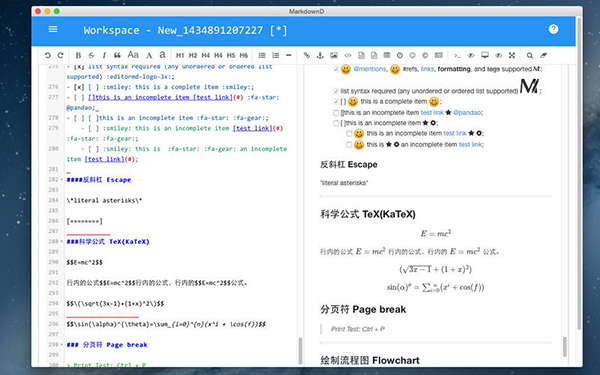Click the preview pane vertical scrollbar thumb

[x=564, y=346]
